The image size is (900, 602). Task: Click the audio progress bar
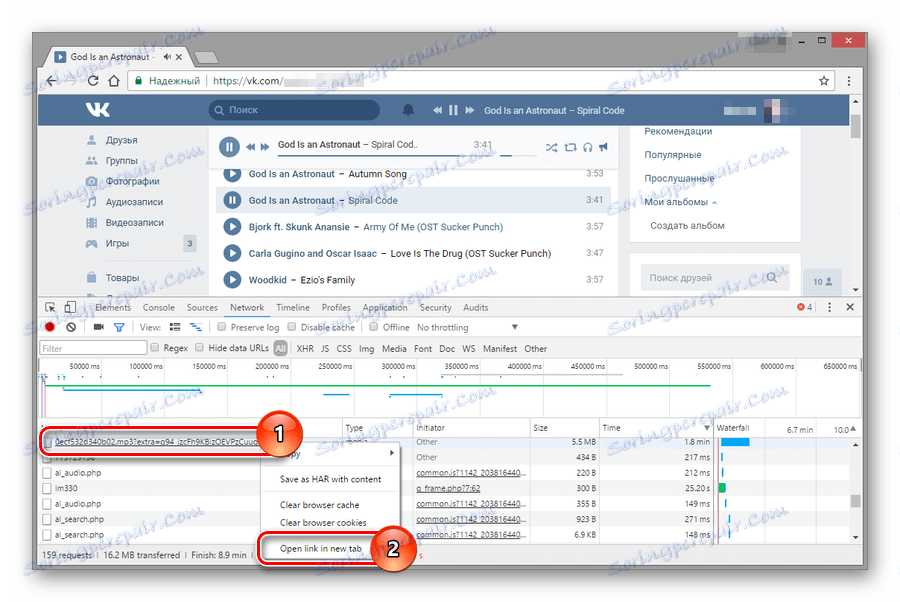coord(385,156)
